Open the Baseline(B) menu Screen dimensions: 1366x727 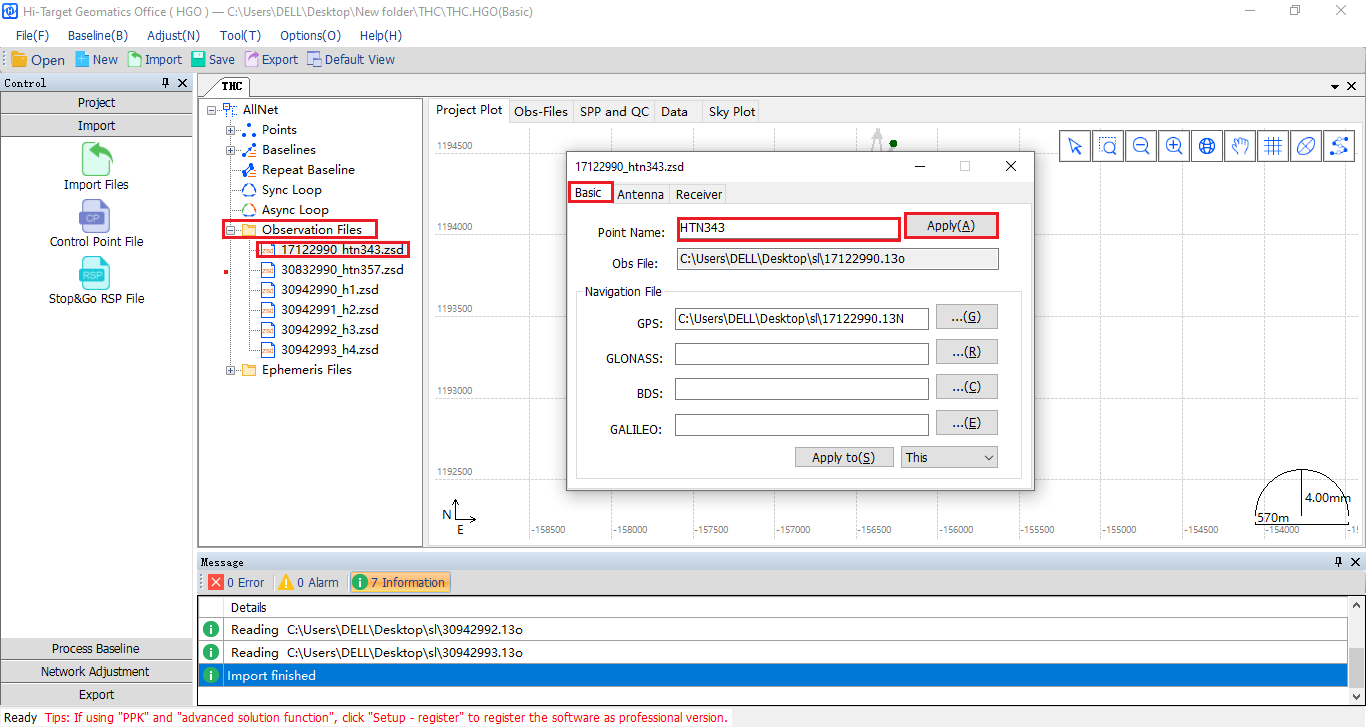click(x=98, y=35)
